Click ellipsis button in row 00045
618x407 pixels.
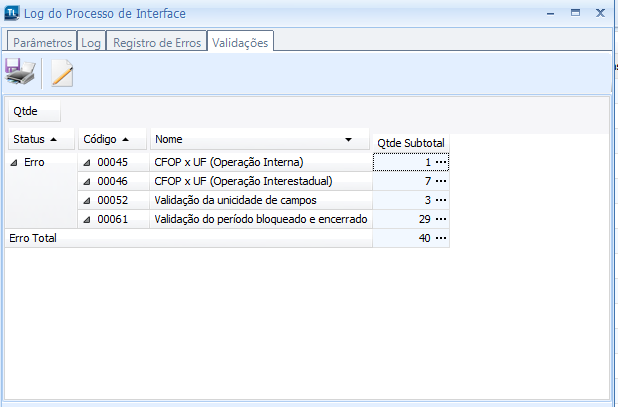441,162
